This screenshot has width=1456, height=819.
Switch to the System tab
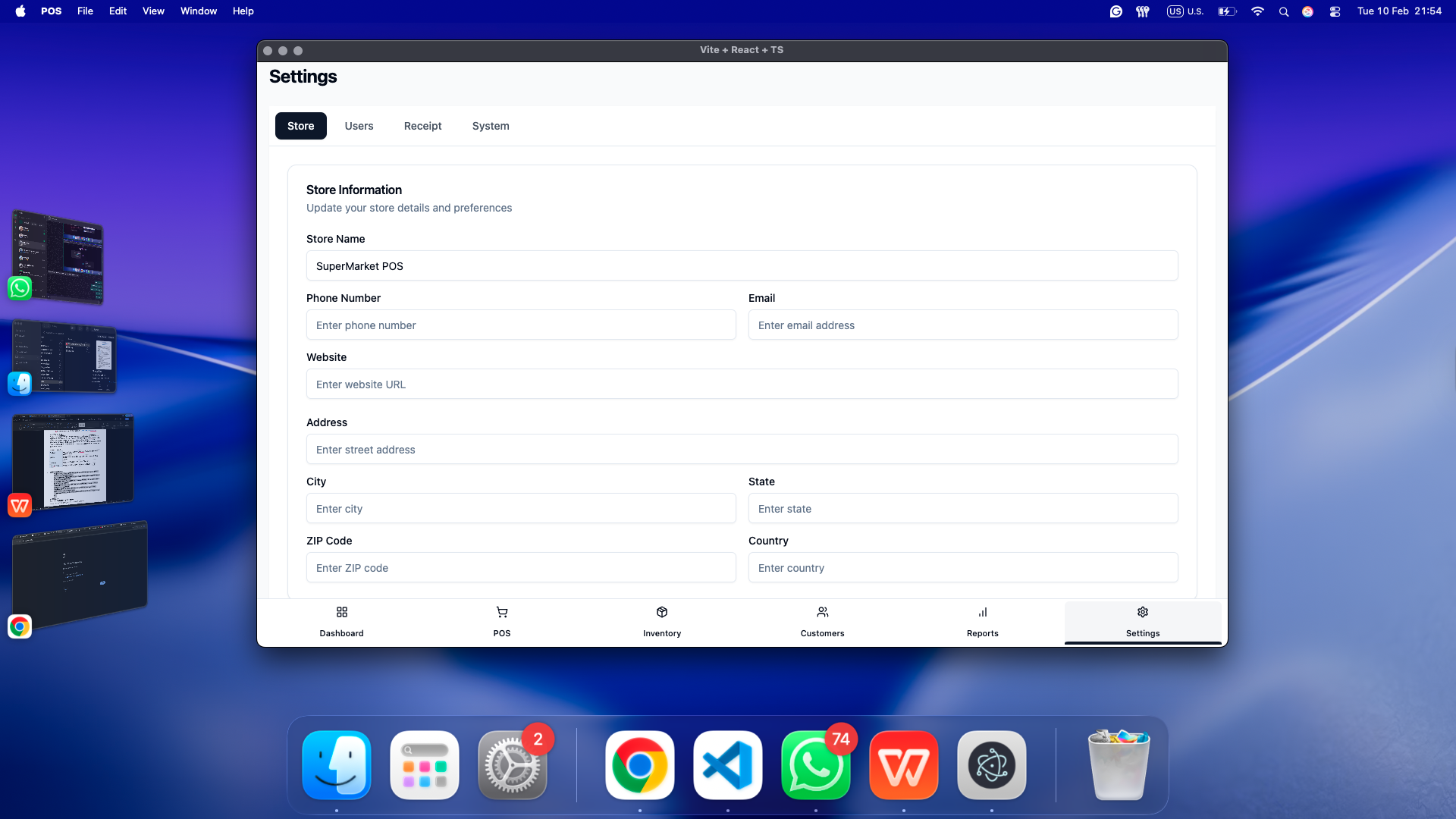tap(491, 126)
